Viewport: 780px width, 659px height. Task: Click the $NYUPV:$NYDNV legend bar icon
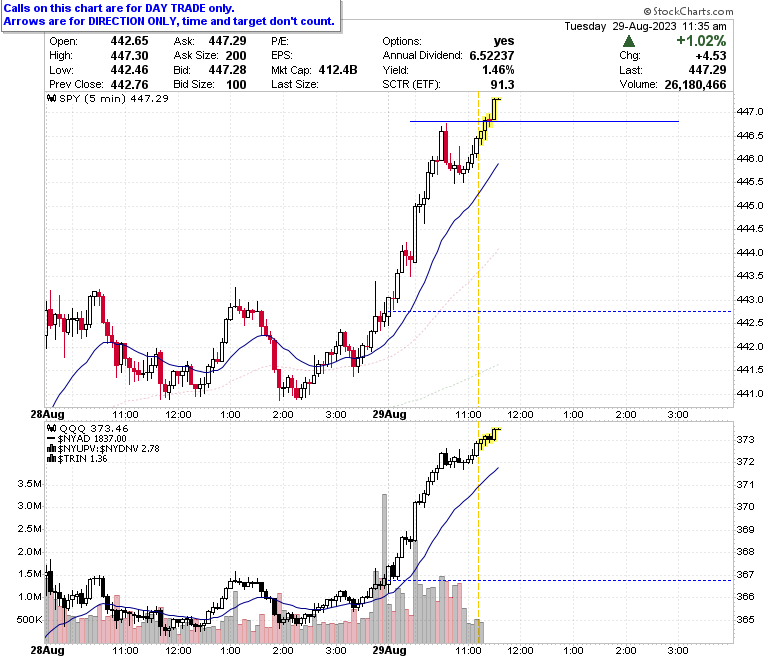tap(51, 449)
